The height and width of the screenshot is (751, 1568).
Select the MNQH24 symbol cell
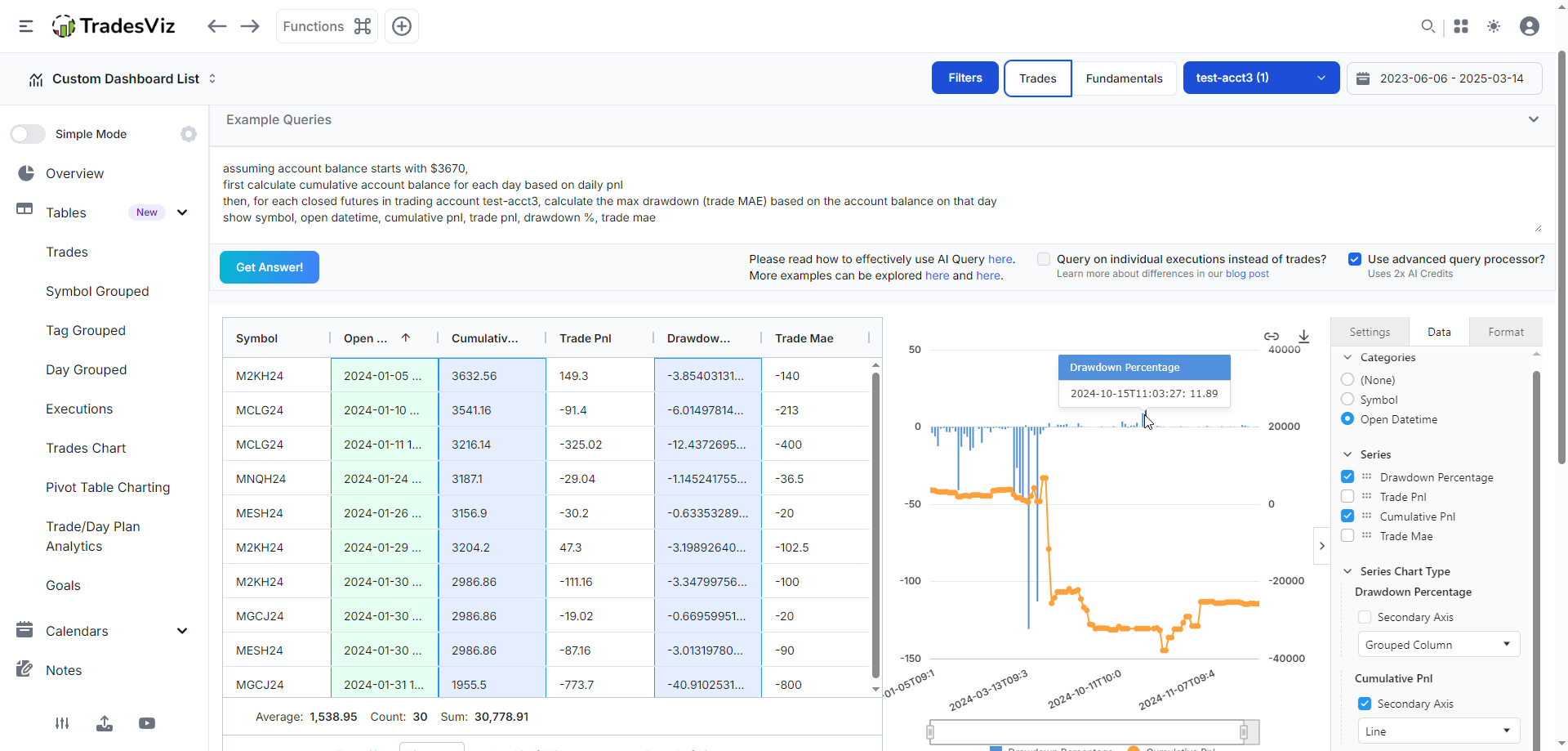pos(277,479)
